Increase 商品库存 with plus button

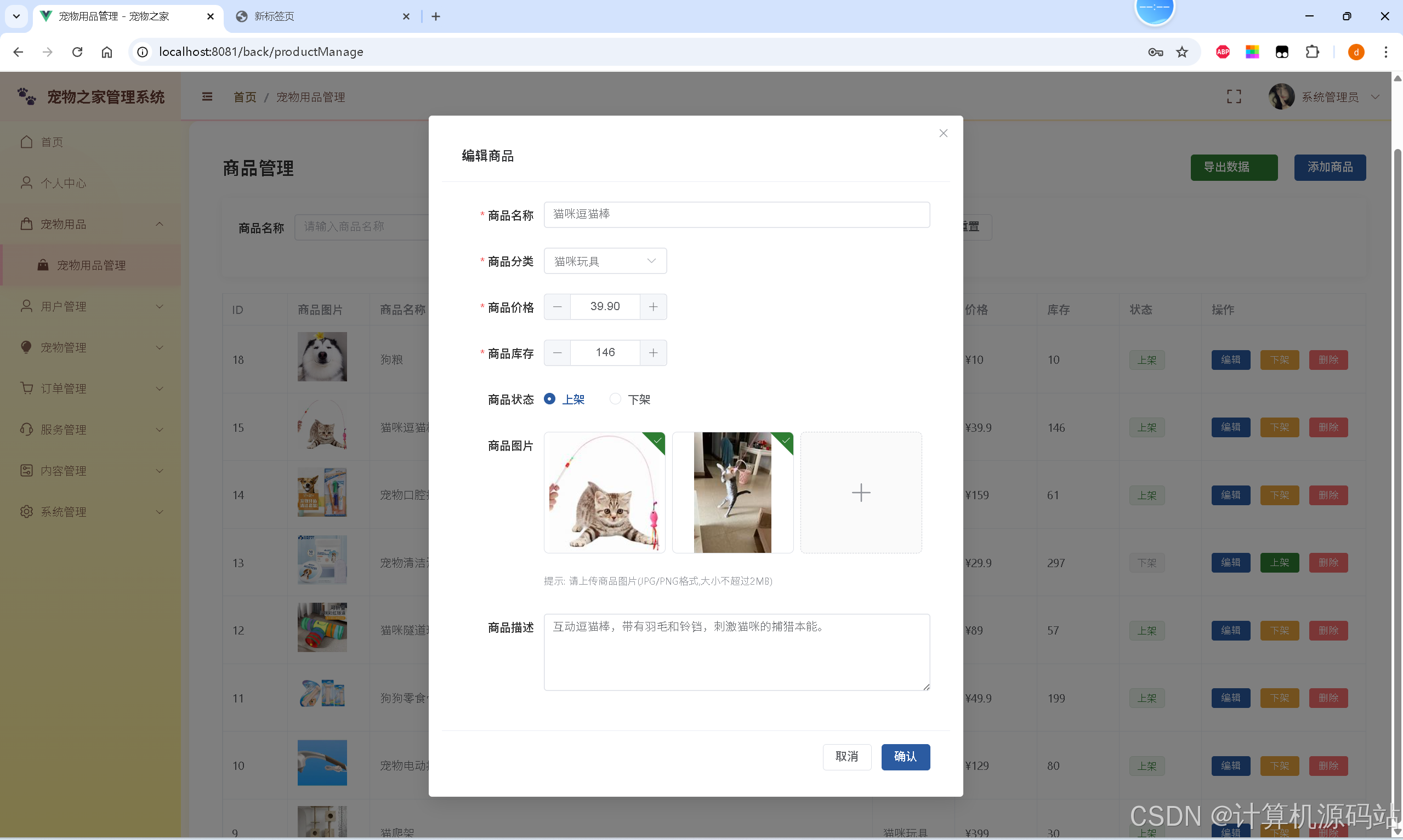click(x=653, y=353)
